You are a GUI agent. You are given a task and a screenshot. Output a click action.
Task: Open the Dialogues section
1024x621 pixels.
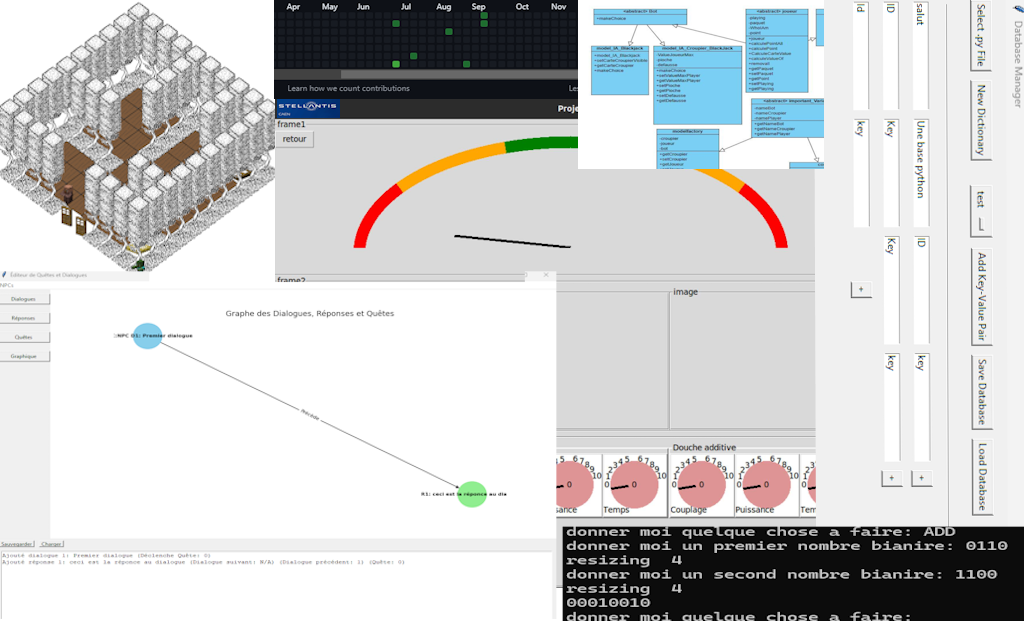(24, 299)
